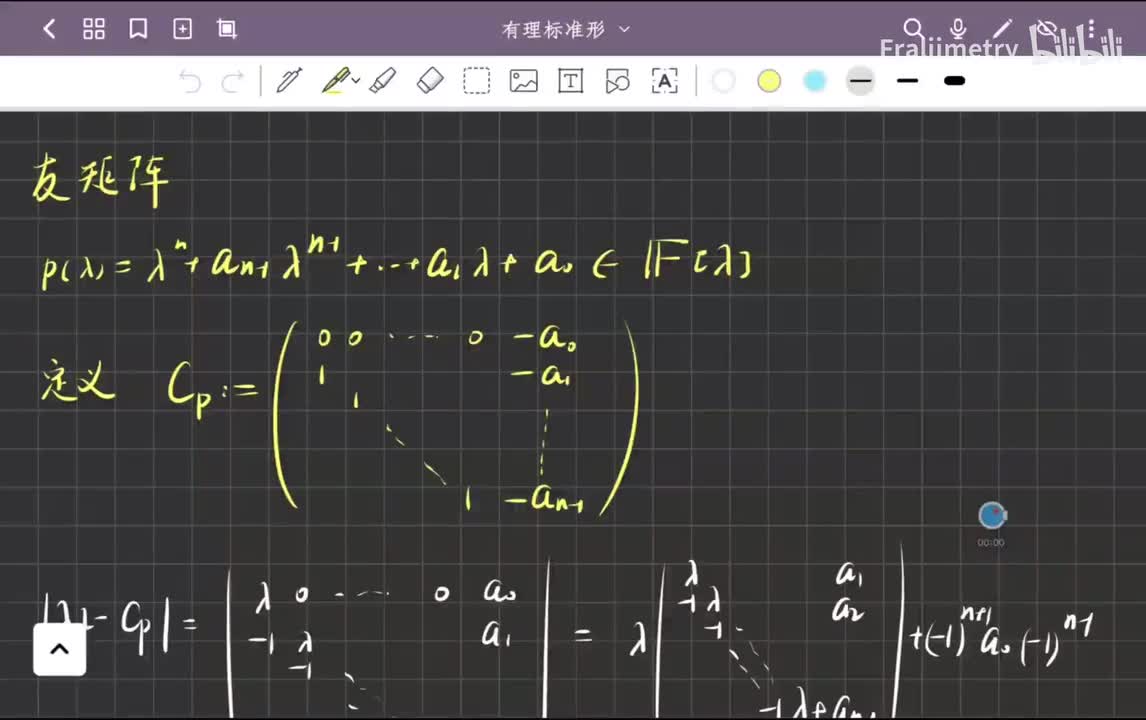Viewport: 1146px width, 720px height.
Task: Choose the thin stroke width
Action: click(860, 80)
